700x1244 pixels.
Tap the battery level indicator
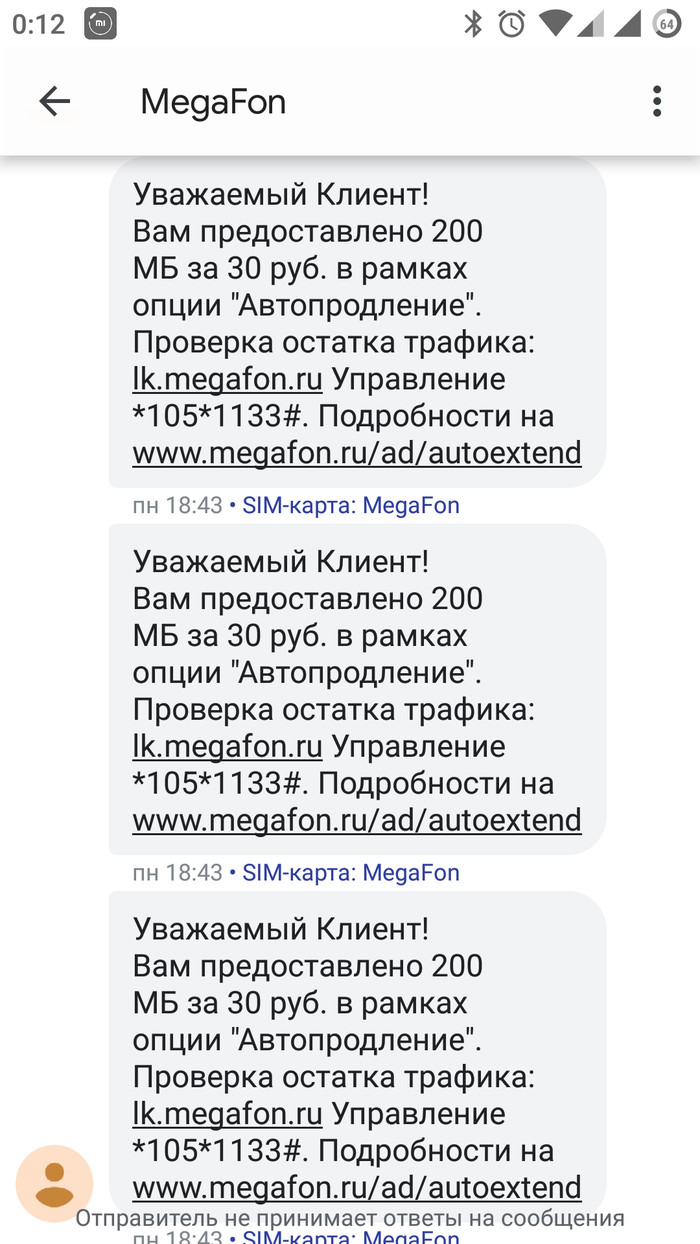click(667, 24)
